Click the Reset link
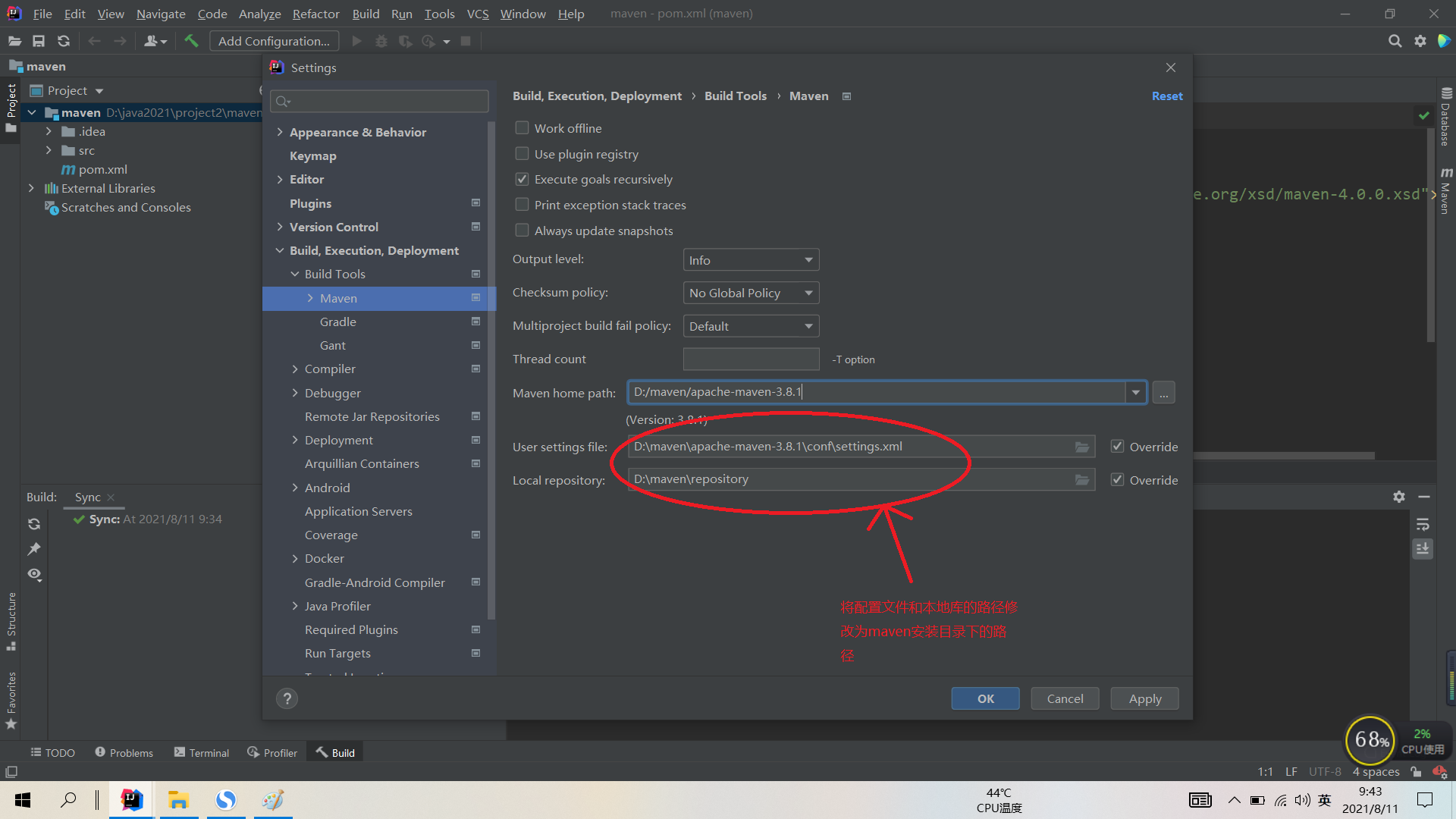The image size is (1456, 819). tap(1166, 96)
